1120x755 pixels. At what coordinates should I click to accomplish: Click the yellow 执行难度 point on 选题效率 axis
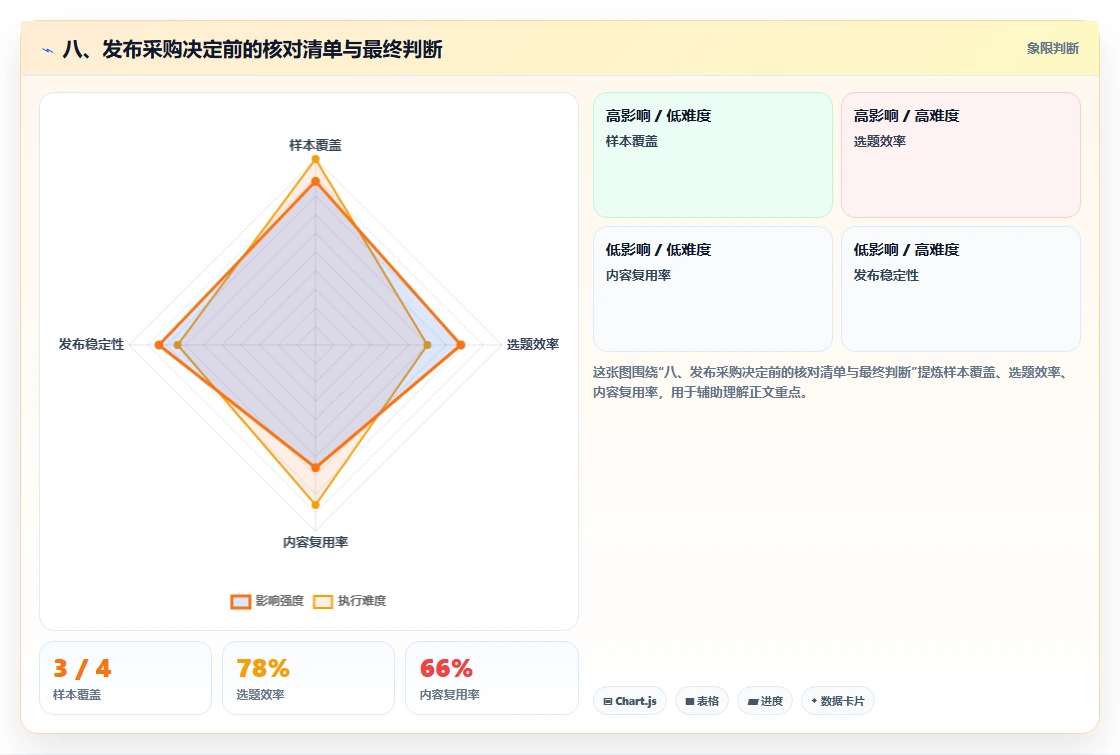(x=427, y=345)
